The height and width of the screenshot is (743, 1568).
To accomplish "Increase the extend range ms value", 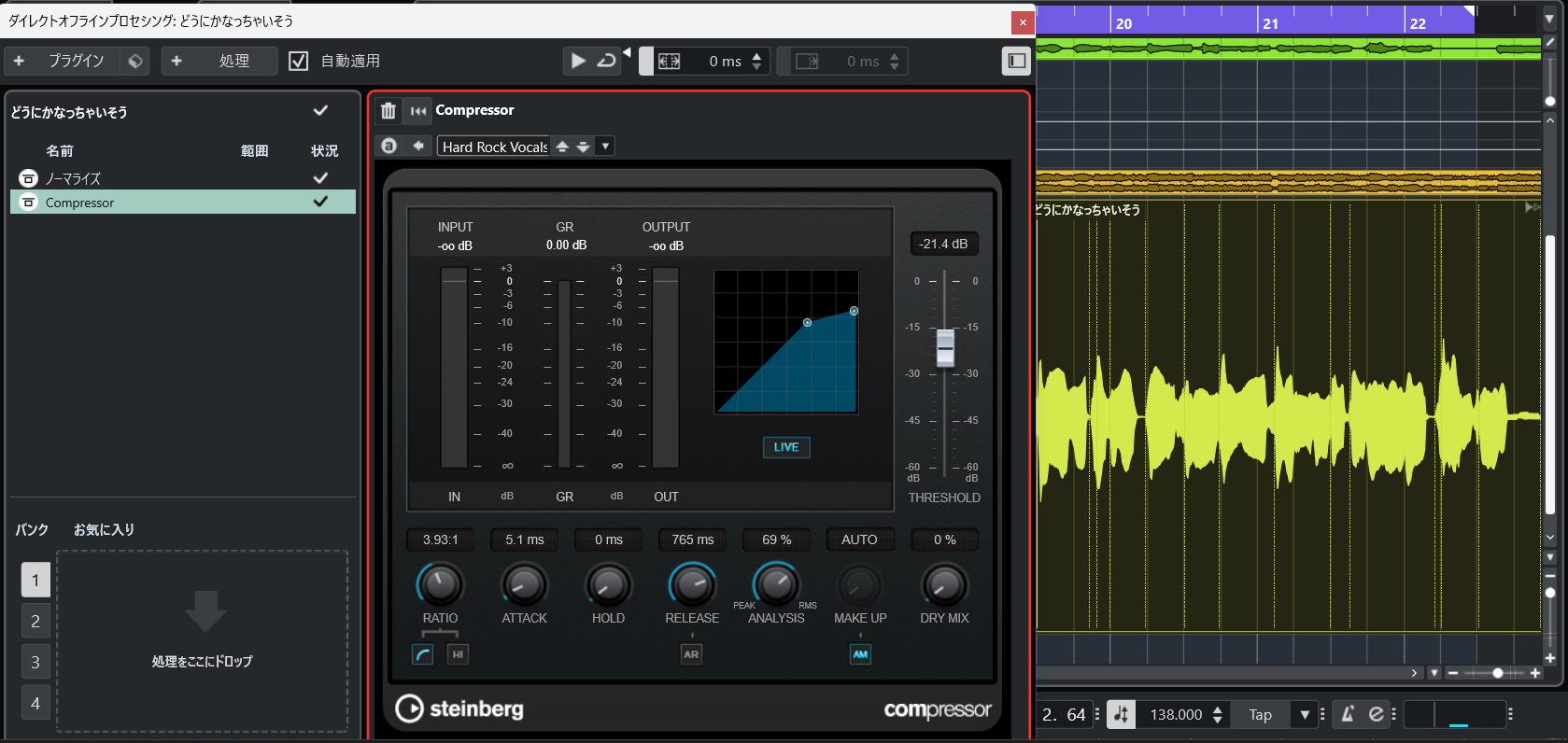I will click(x=756, y=56).
